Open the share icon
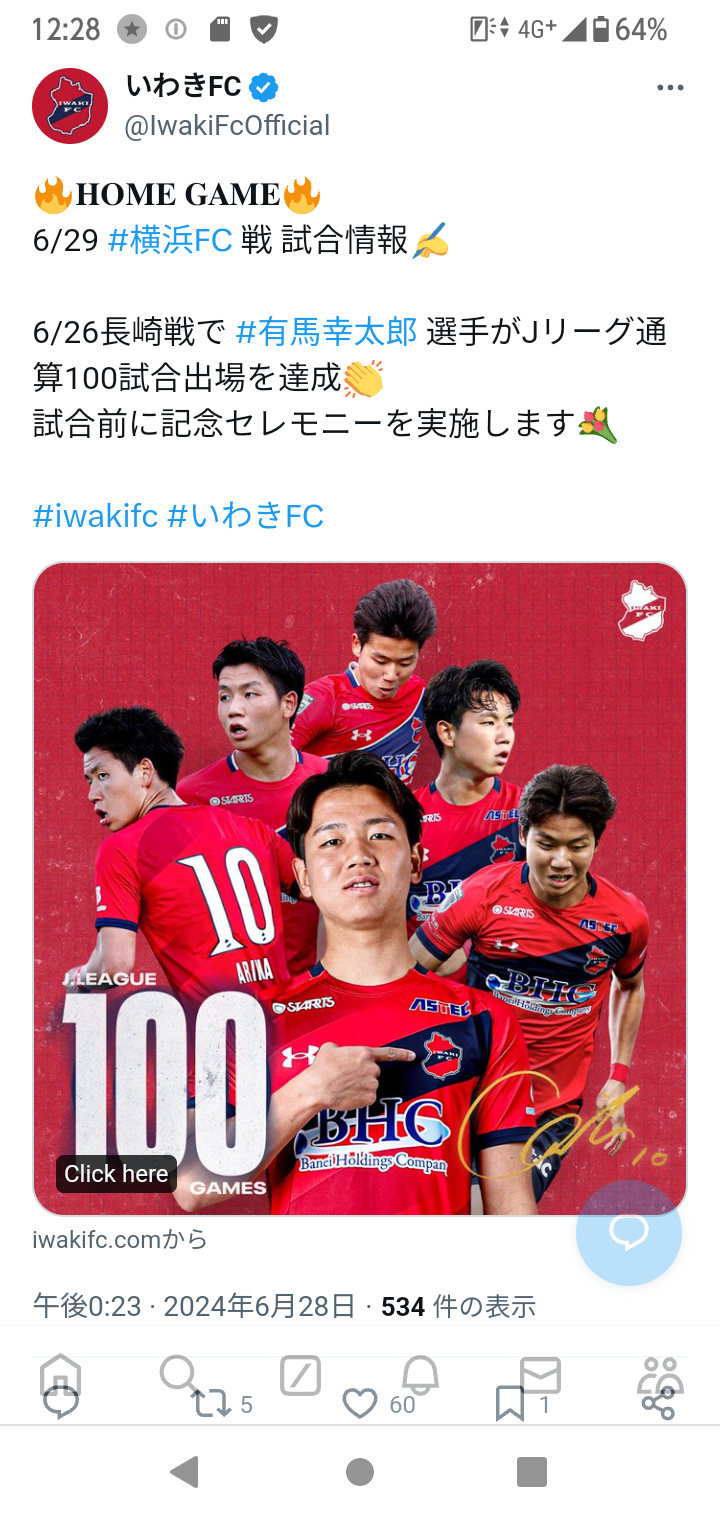The height and width of the screenshot is (1520, 720). [x=658, y=1404]
